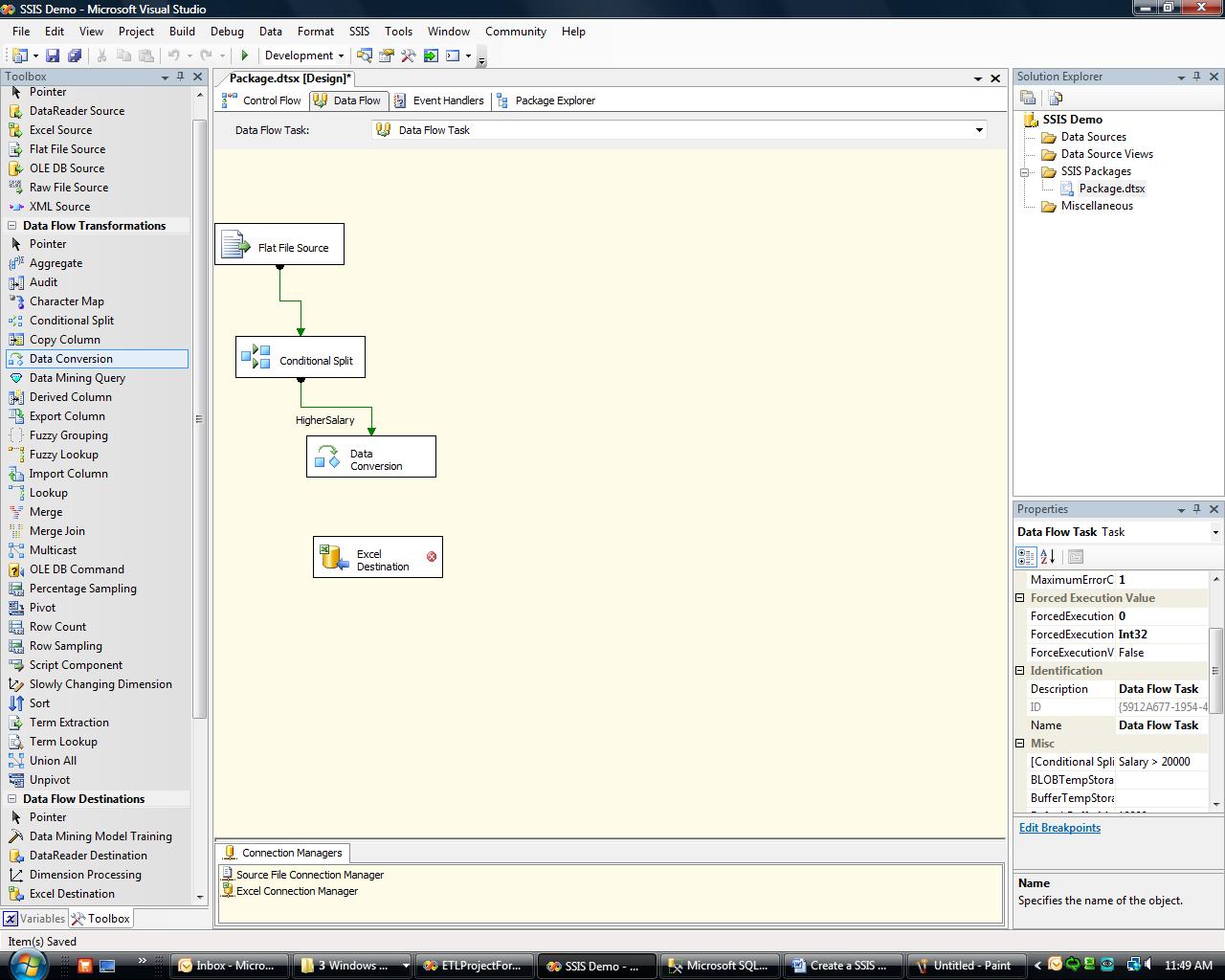Click the Start Debugging play icon
The width and height of the screenshot is (1225, 980).
point(245,56)
